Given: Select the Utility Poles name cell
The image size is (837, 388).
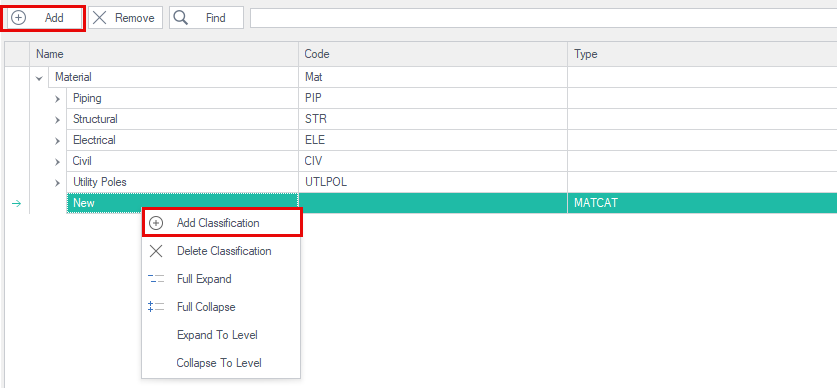Looking at the screenshot, I should pos(183,183).
